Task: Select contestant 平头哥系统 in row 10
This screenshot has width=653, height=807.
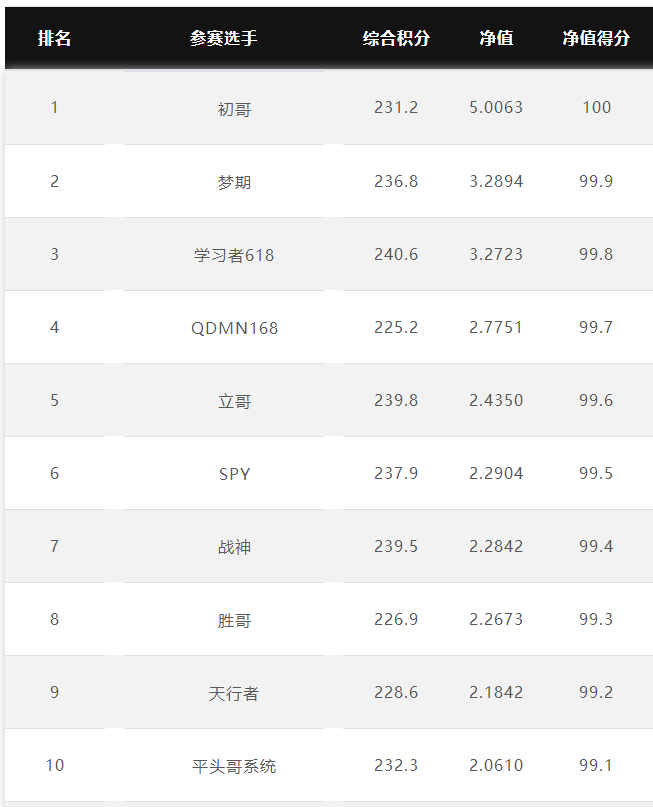Action: pyautogui.click(x=234, y=766)
